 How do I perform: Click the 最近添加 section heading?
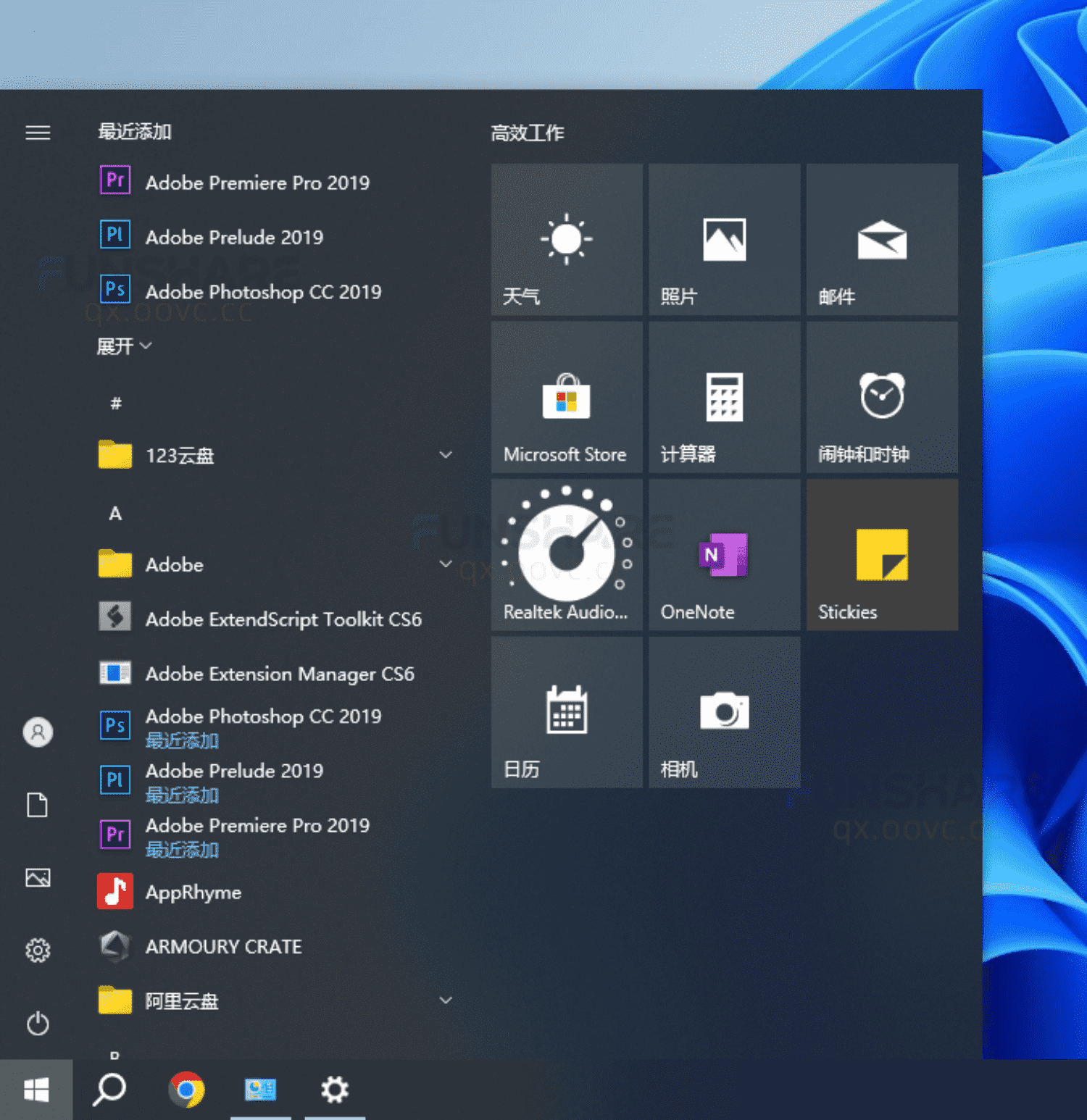(135, 131)
